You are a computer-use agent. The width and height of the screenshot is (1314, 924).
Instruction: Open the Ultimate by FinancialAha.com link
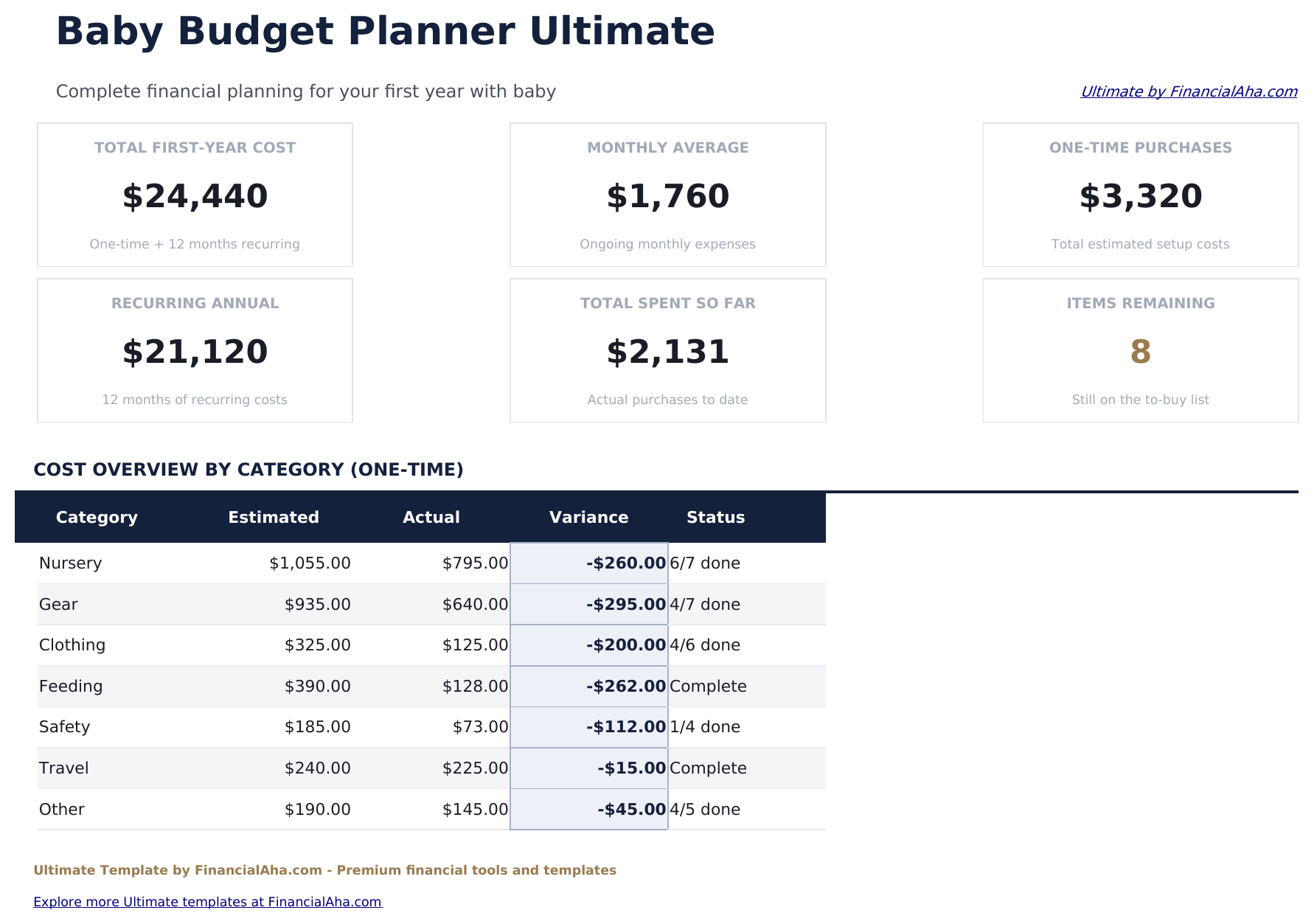click(x=1189, y=91)
